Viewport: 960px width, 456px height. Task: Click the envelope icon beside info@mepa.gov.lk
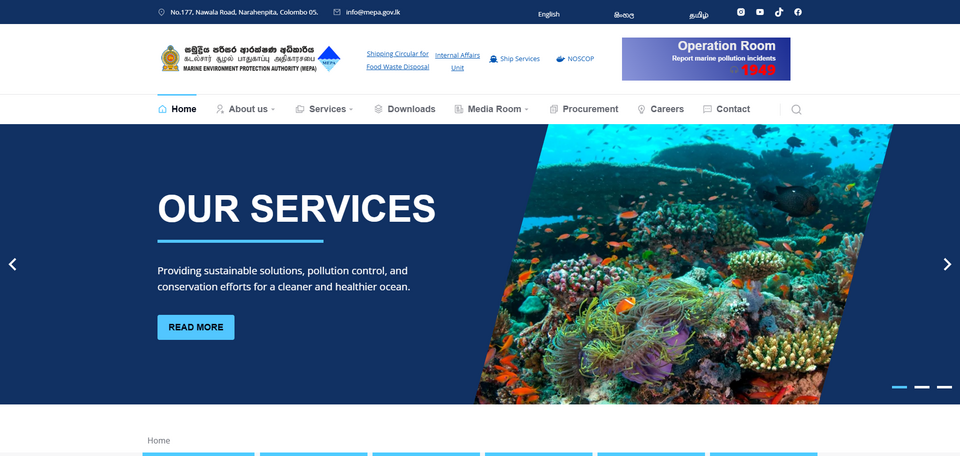click(x=337, y=12)
